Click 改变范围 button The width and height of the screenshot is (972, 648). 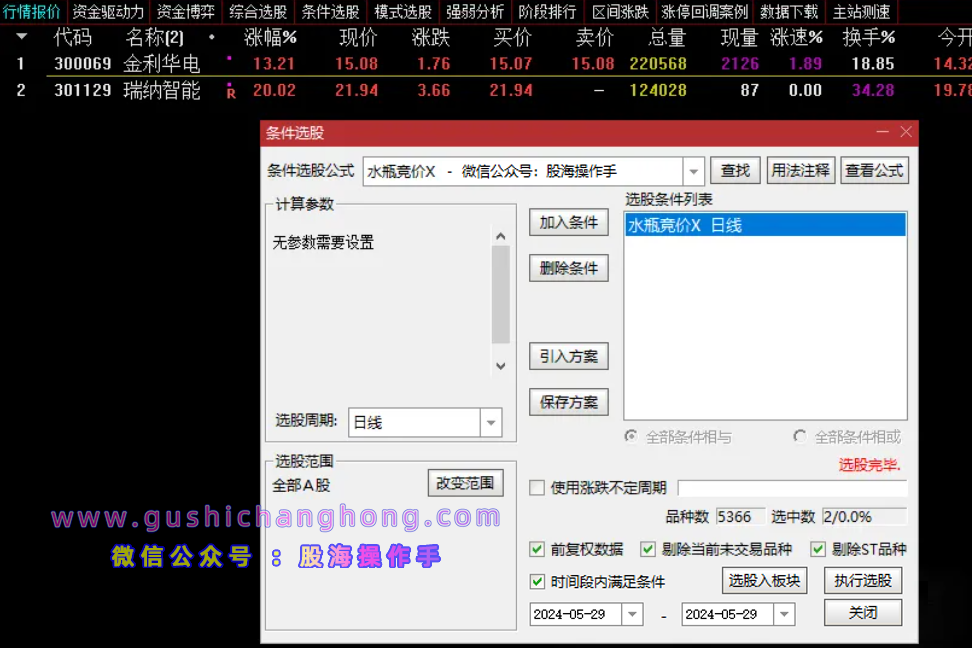465,483
